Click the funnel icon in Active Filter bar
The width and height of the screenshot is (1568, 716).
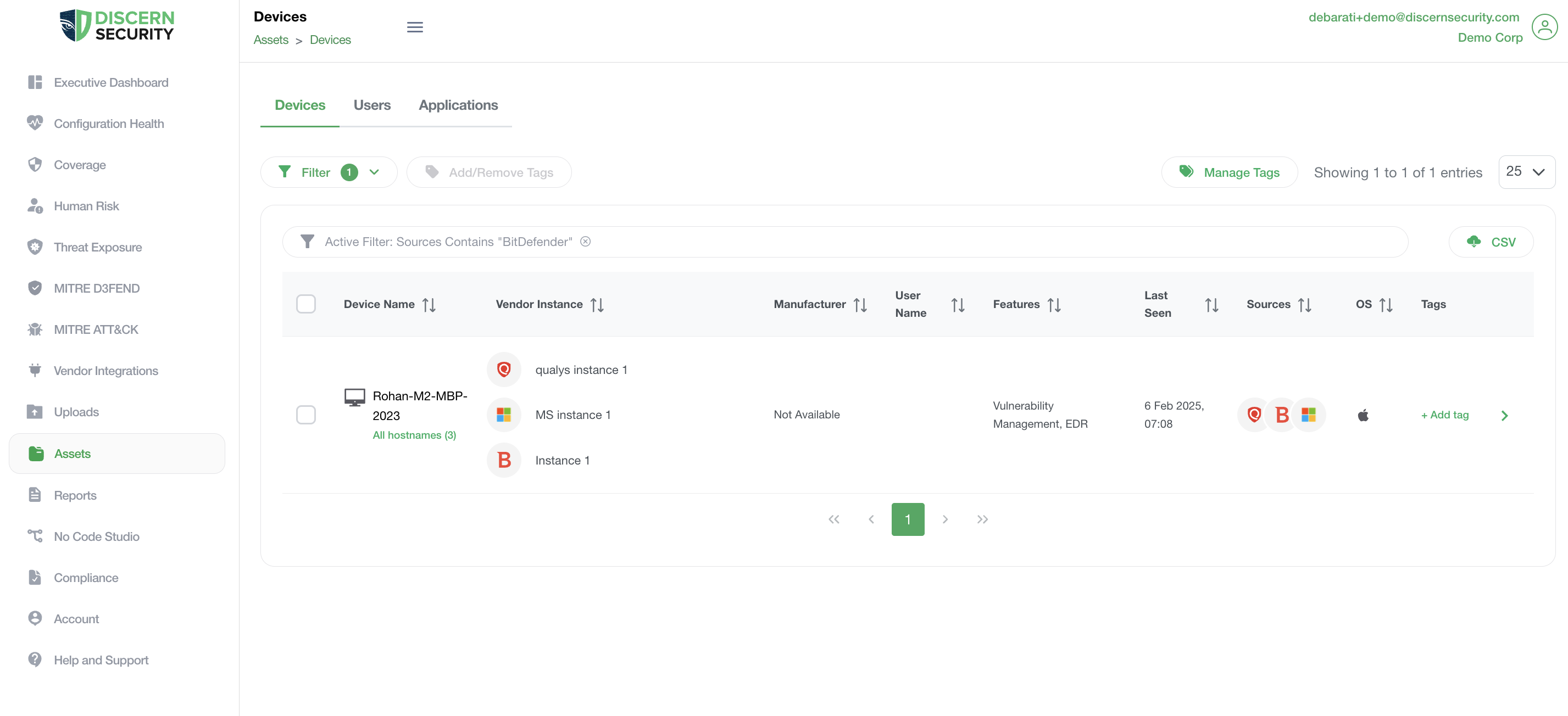pyautogui.click(x=307, y=242)
